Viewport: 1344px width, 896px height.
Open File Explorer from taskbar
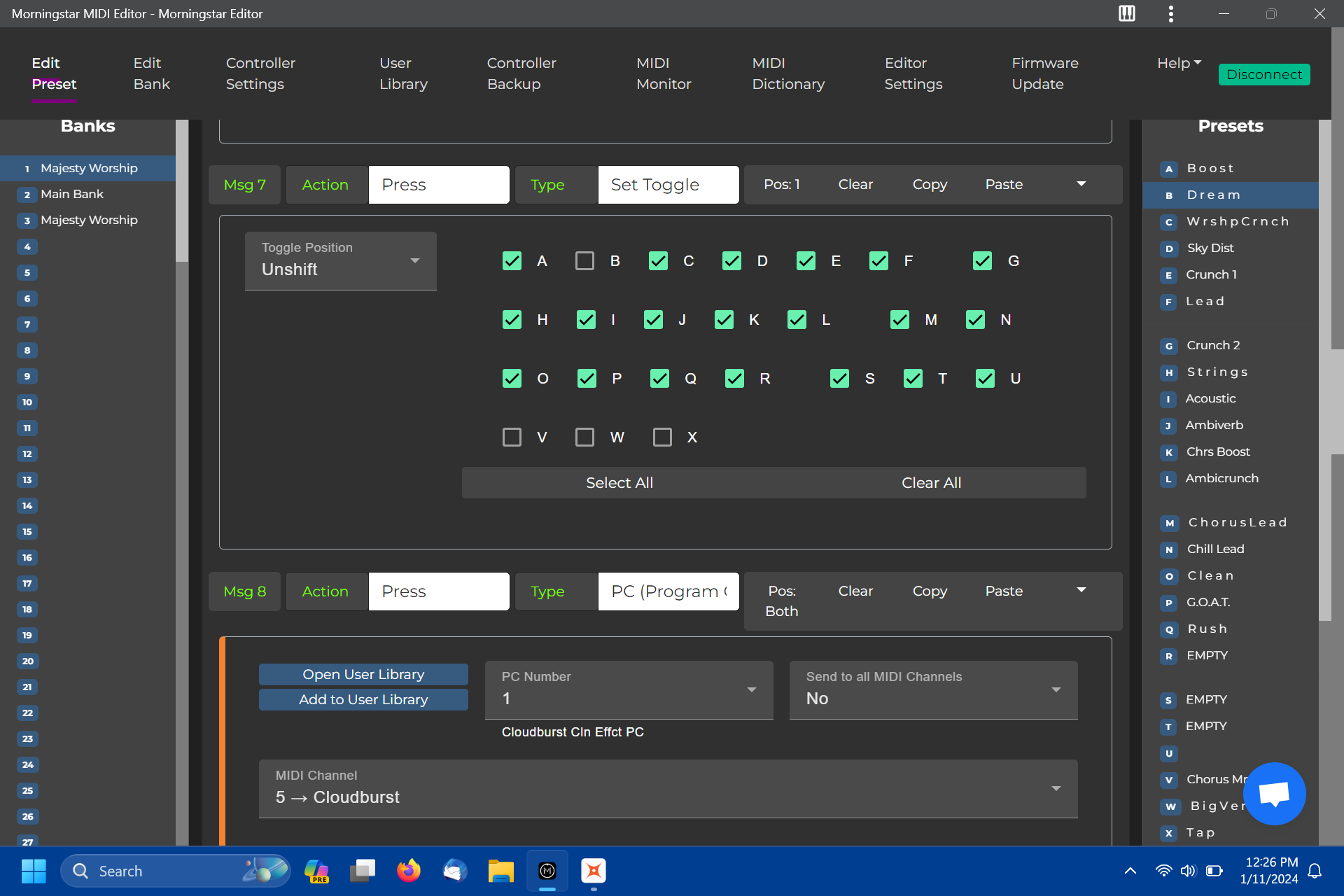500,871
